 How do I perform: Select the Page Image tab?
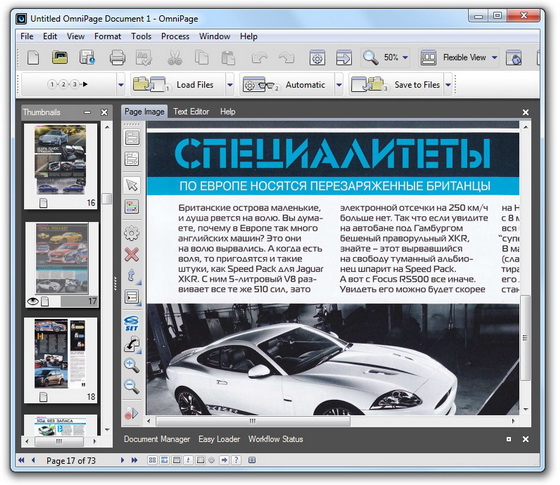[x=144, y=112]
